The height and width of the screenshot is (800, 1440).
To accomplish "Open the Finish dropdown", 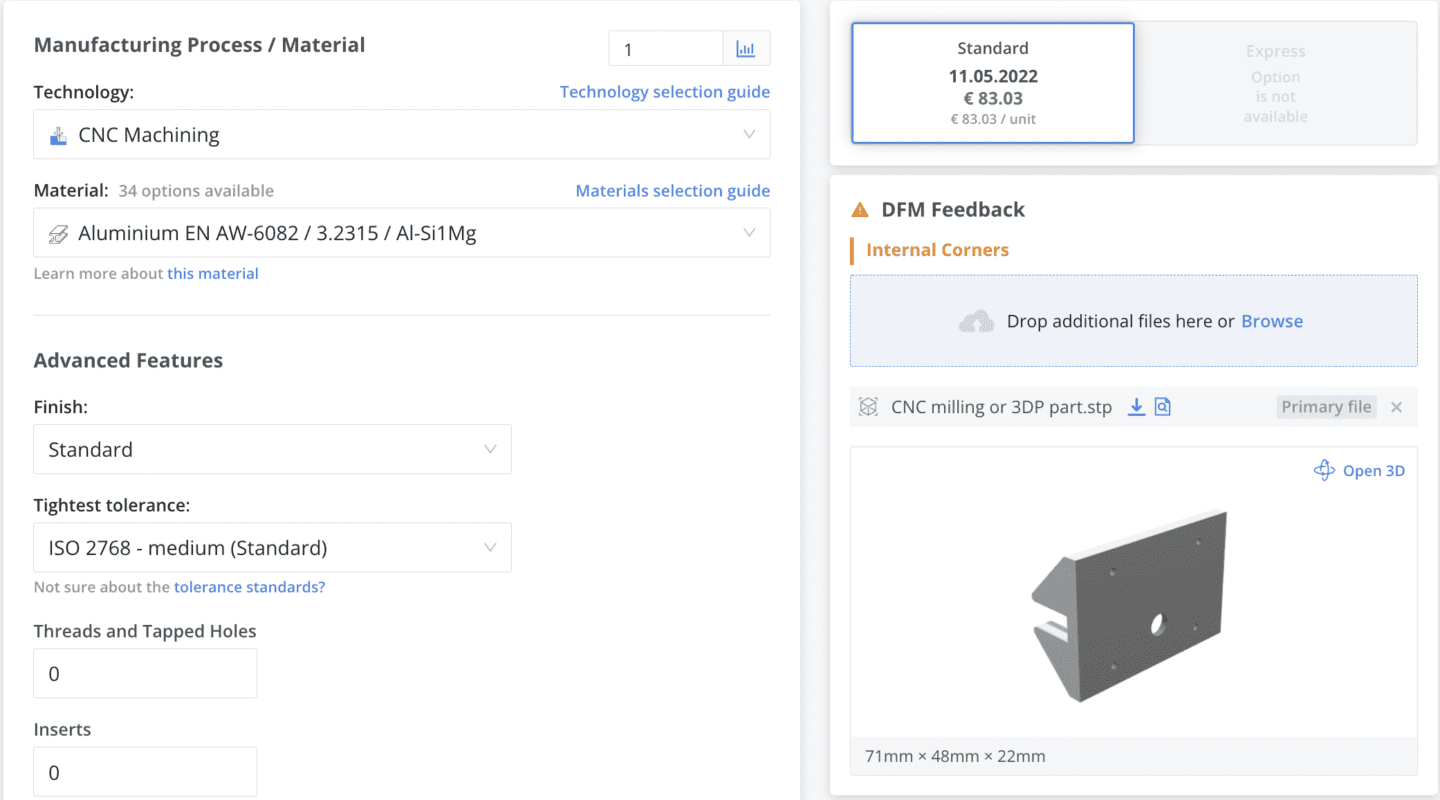I will 272,450.
